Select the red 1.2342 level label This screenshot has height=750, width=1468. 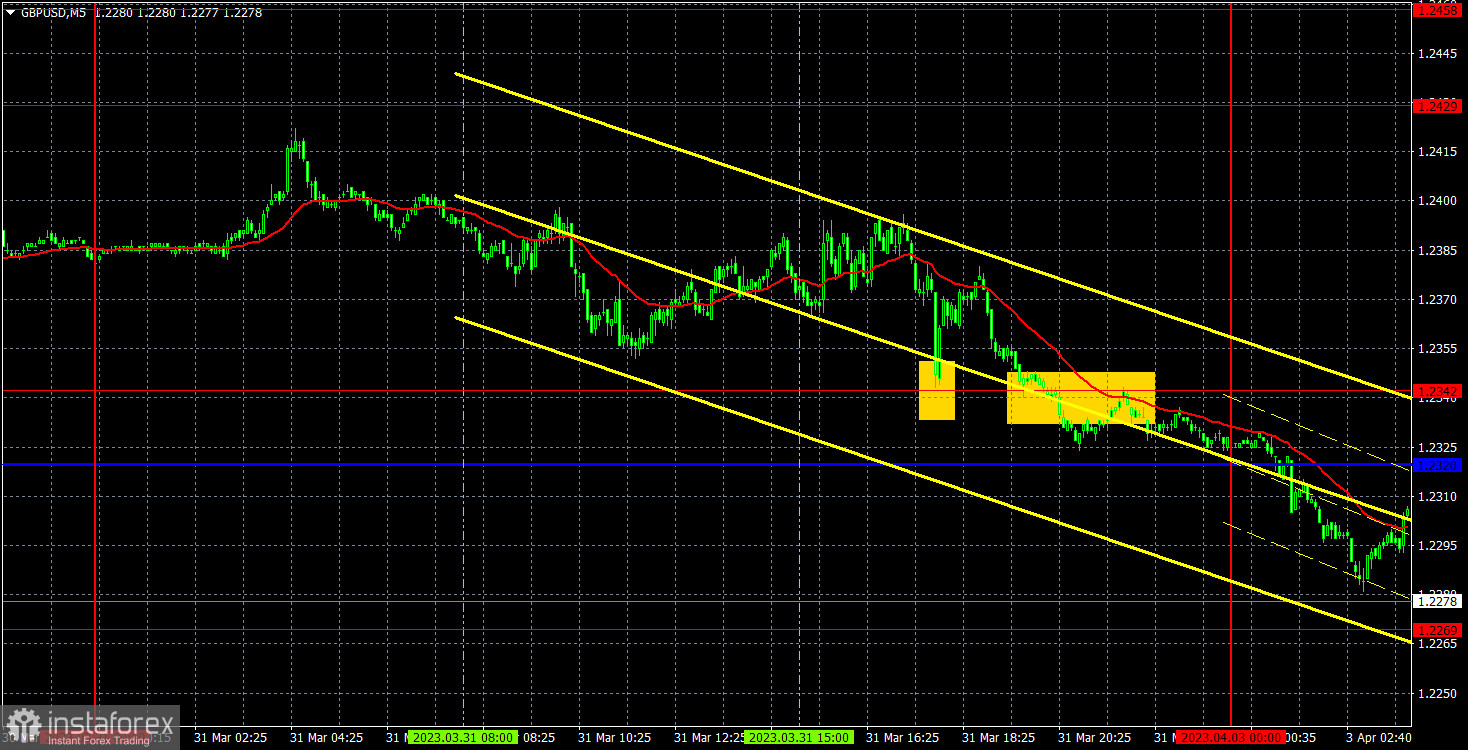coord(1439,391)
